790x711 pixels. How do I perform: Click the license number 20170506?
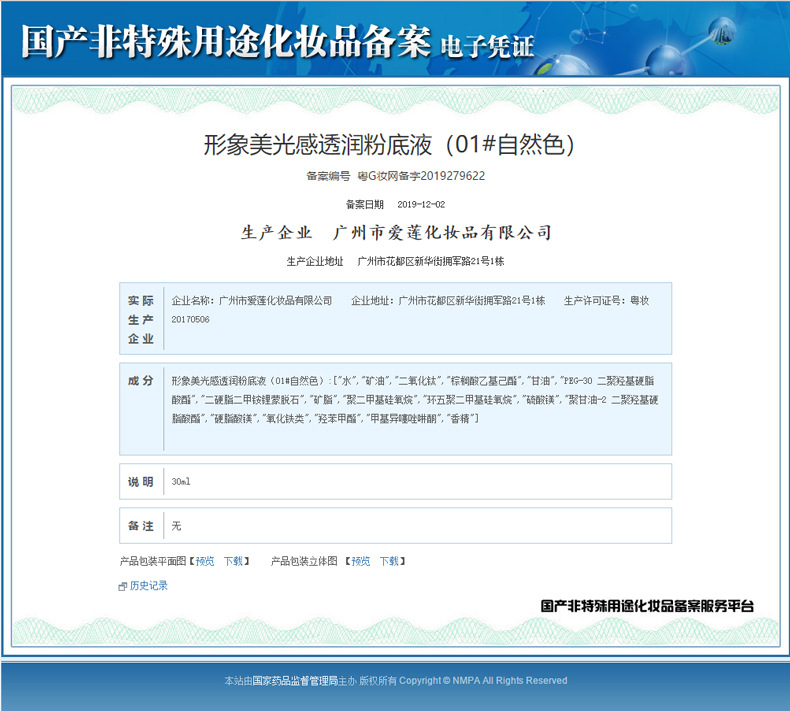click(190, 319)
